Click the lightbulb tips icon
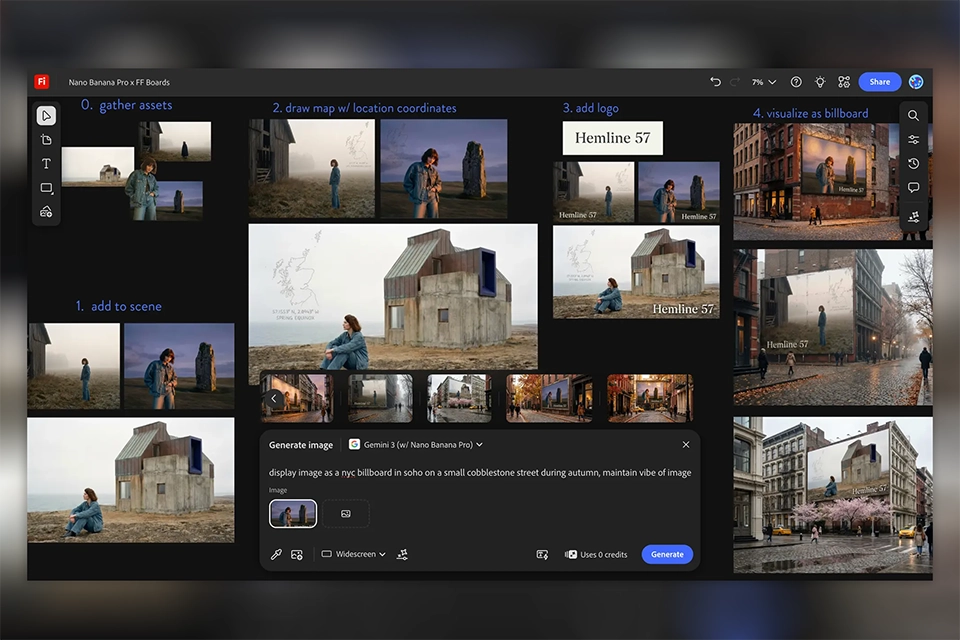Image resolution: width=960 pixels, height=640 pixels. [x=820, y=82]
